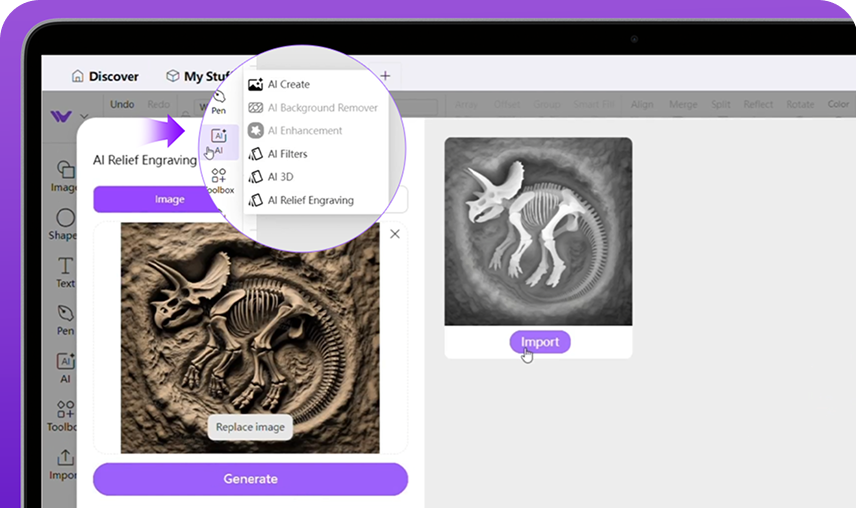Choose AI Background Remover from the menu
This screenshot has width=858, height=508.
(x=313, y=108)
